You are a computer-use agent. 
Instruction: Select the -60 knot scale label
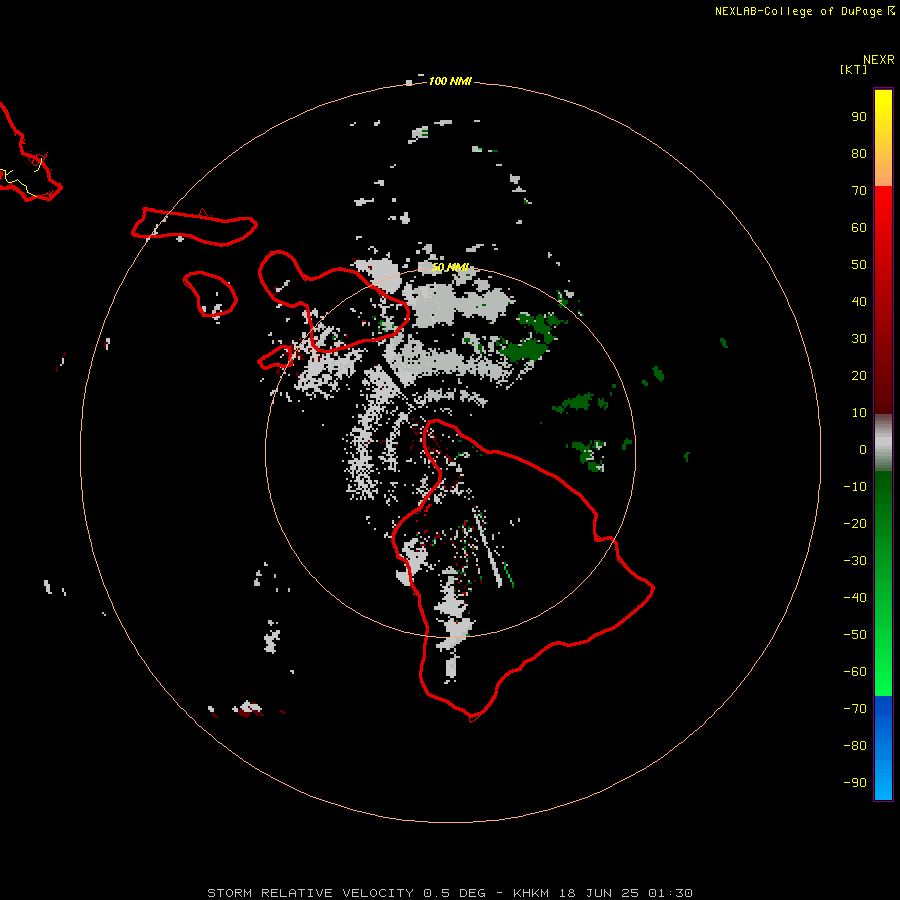pos(855,672)
